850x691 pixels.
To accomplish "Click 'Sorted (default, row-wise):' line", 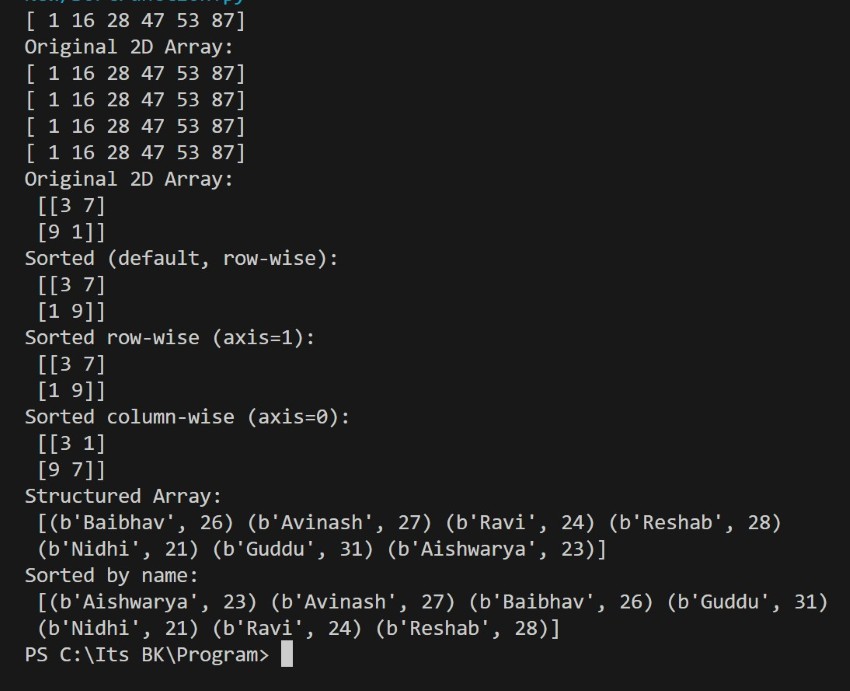I will pyautogui.click(x=182, y=259).
